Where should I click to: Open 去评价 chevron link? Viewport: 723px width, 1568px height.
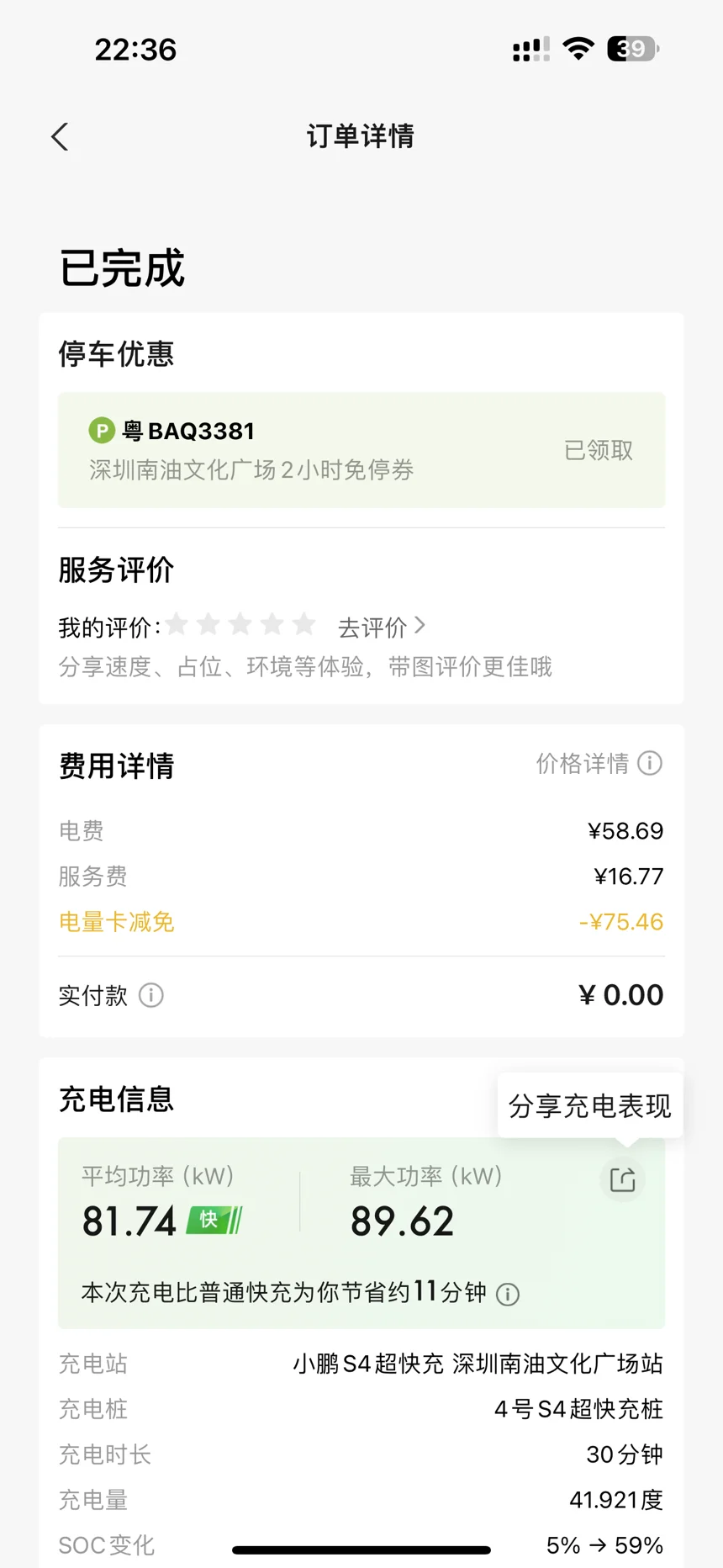pos(382,627)
